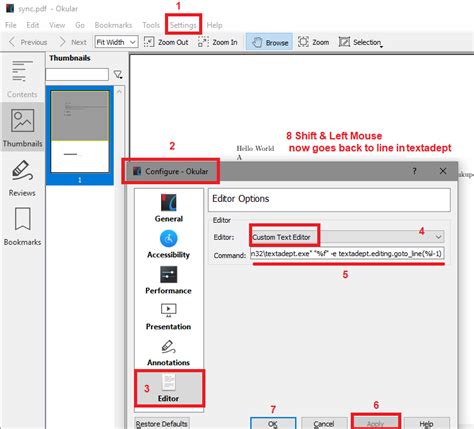474x429 pixels.
Task: Show the Reviews sidebar panel
Action: 22,178
